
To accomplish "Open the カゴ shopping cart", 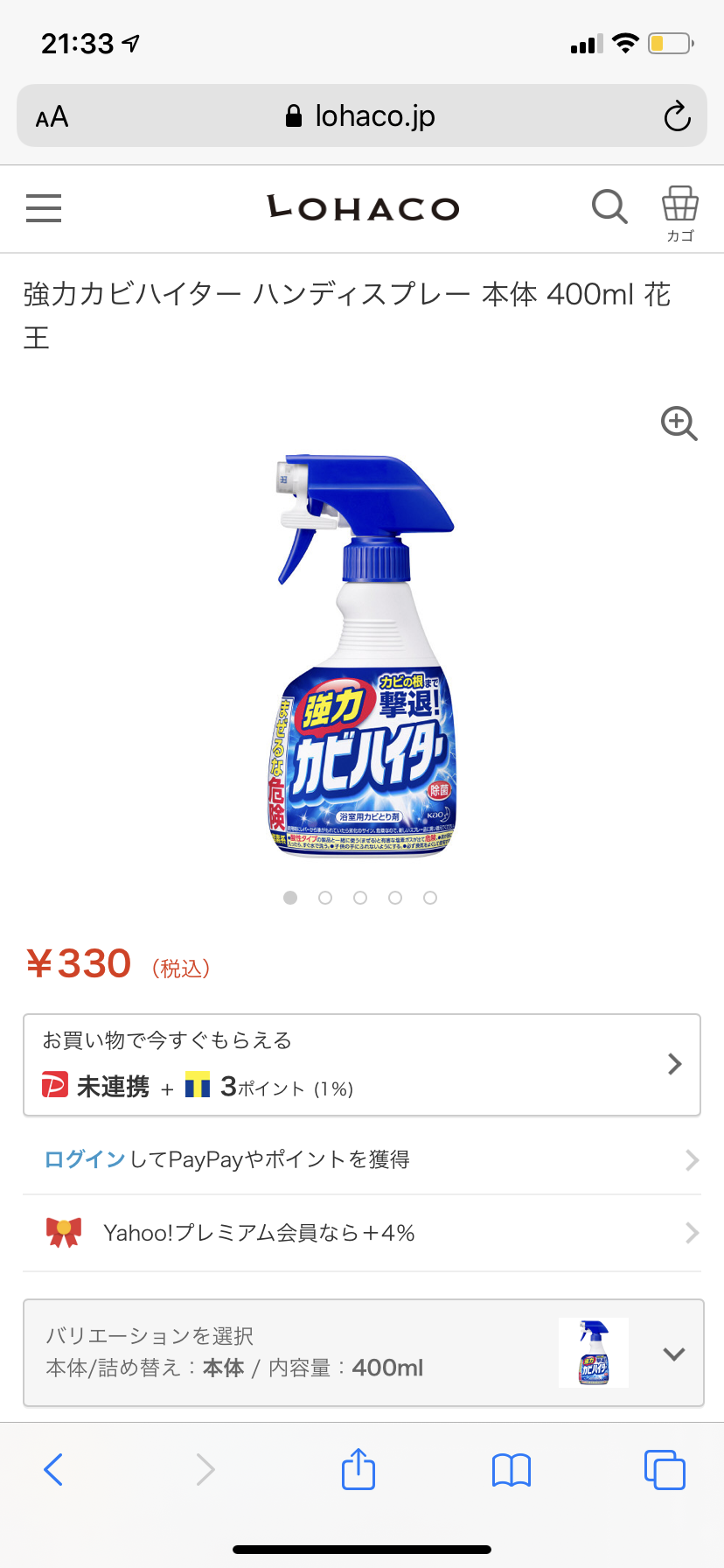I will pos(680,213).
